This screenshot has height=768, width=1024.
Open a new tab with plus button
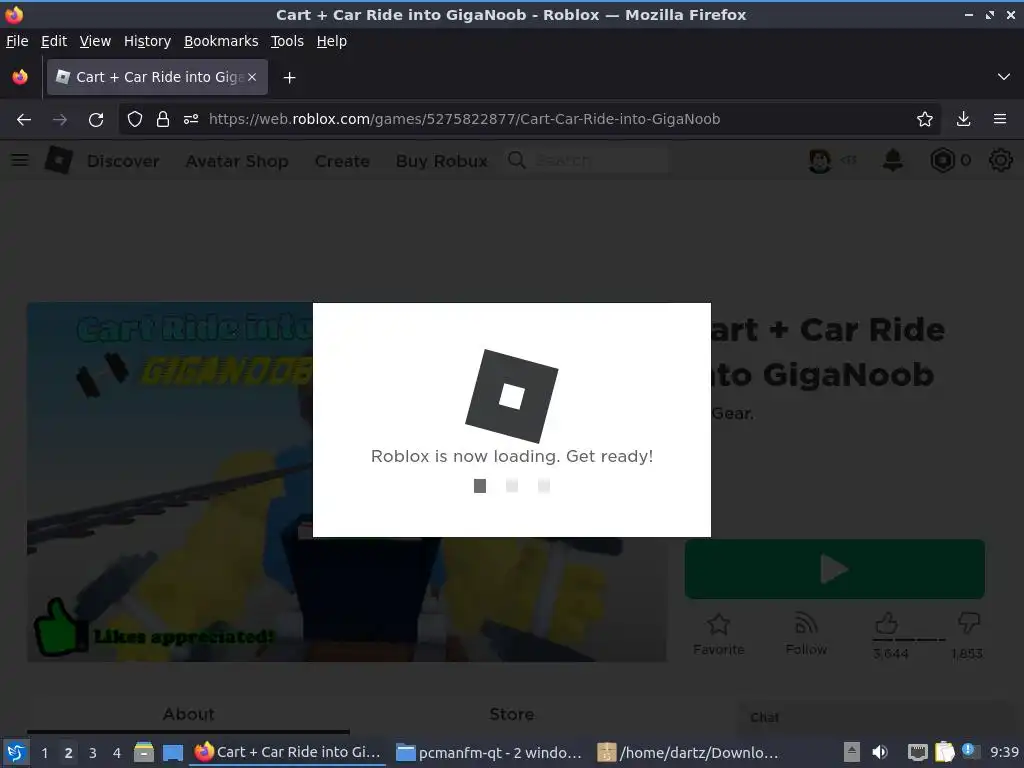pyautogui.click(x=289, y=78)
